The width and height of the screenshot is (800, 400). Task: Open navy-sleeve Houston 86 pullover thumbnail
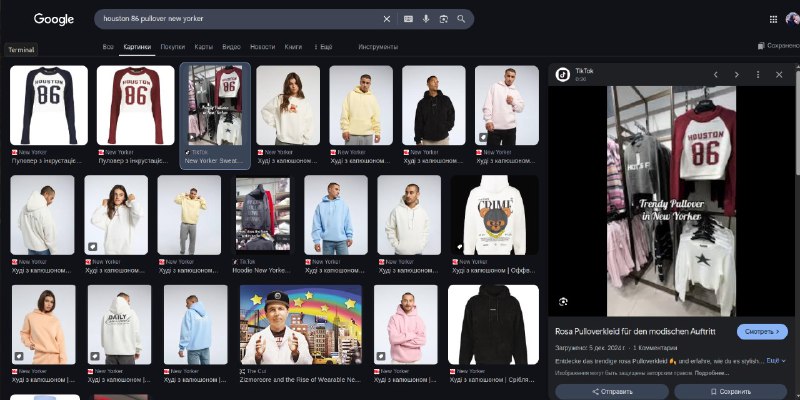point(48,105)
